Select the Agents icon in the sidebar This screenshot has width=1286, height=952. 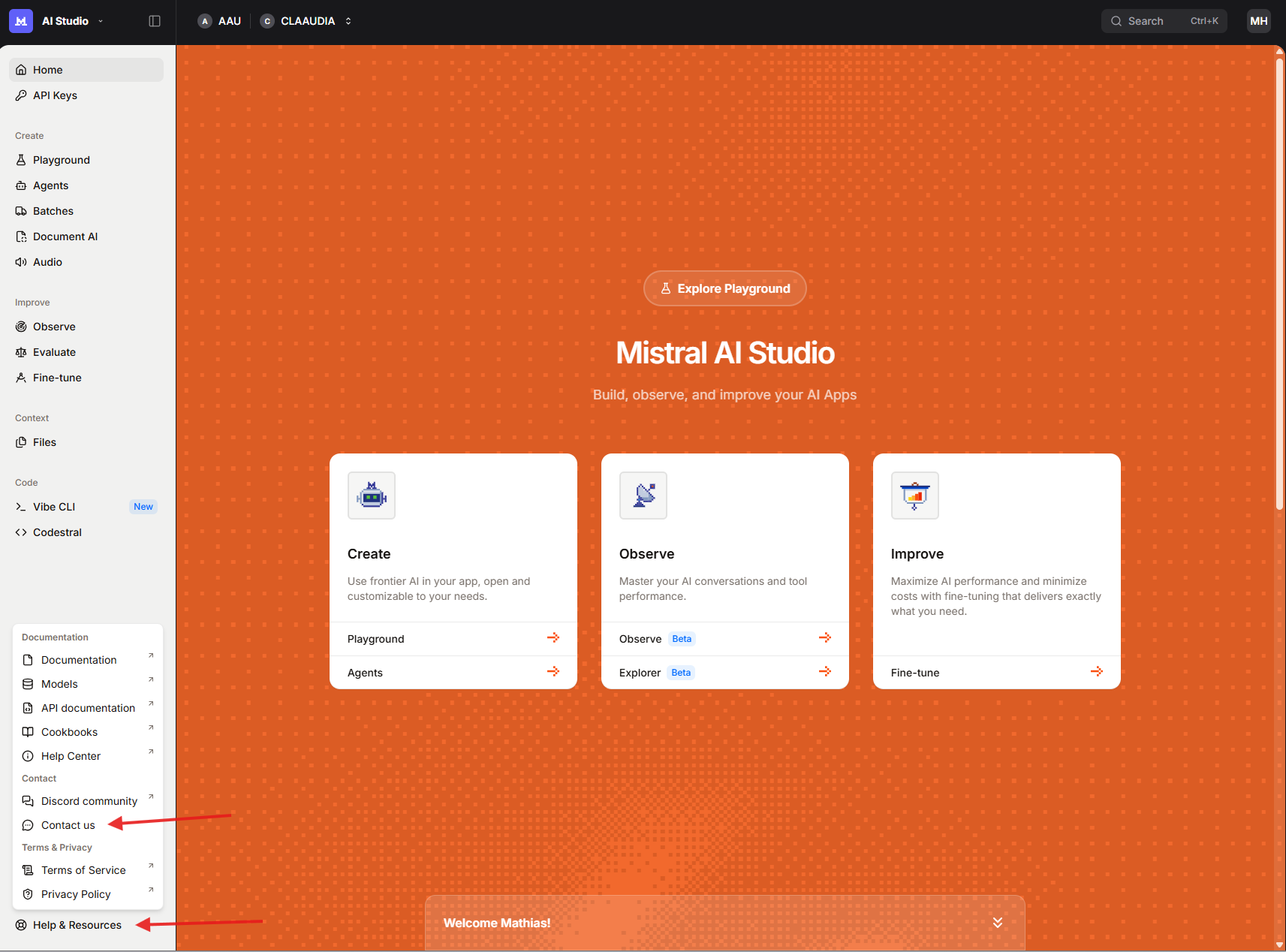[21, 185]
